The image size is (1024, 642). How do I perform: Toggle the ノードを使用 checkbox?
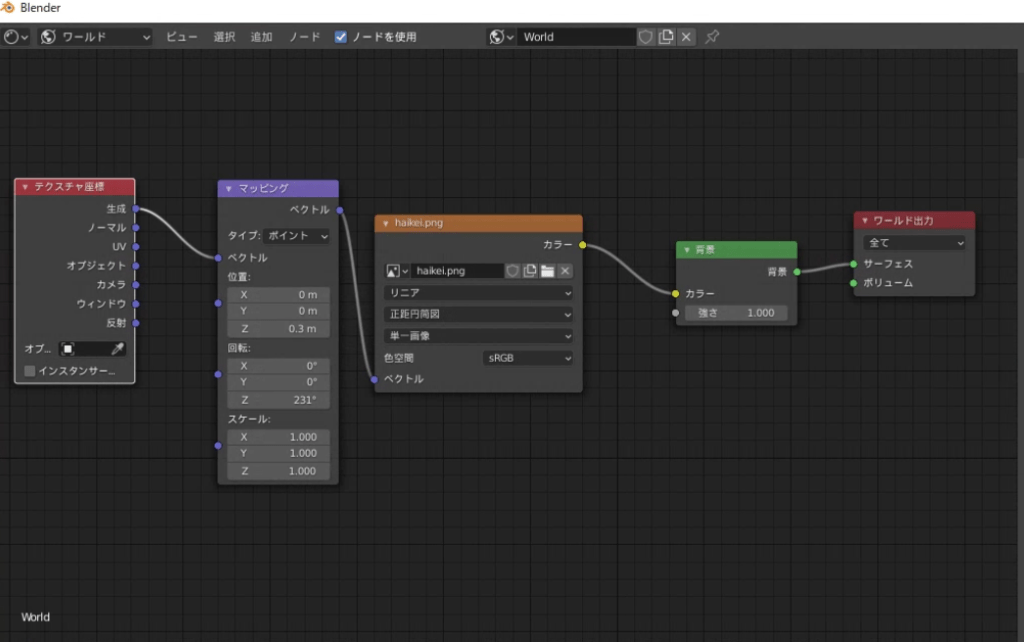point(341,37)
